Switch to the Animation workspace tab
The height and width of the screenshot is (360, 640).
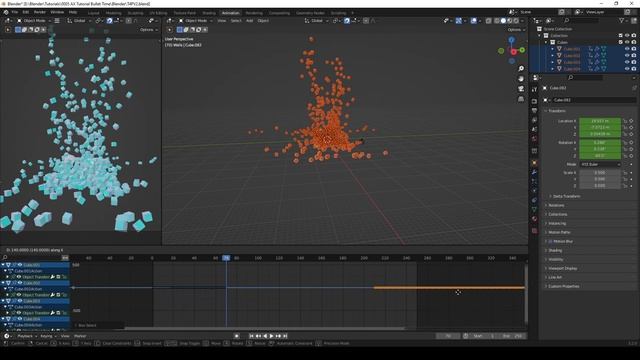pyautogui.click(x=231, y=13)
